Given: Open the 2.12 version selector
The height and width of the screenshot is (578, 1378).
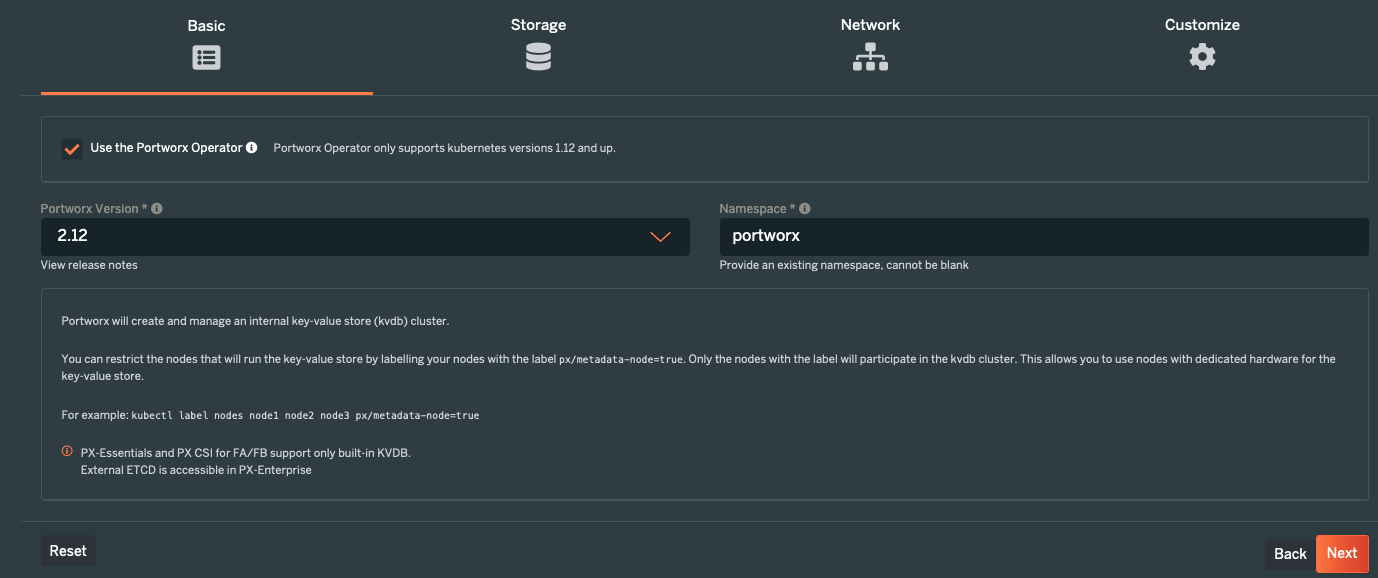Looking at the screenshot, I should [x=365, y=237].
